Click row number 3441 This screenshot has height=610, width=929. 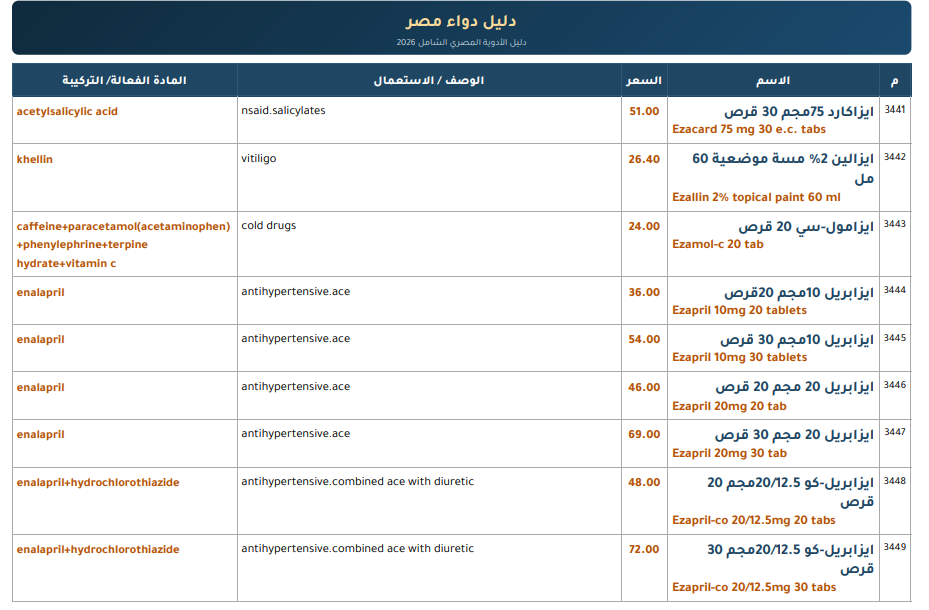[895, 110]
